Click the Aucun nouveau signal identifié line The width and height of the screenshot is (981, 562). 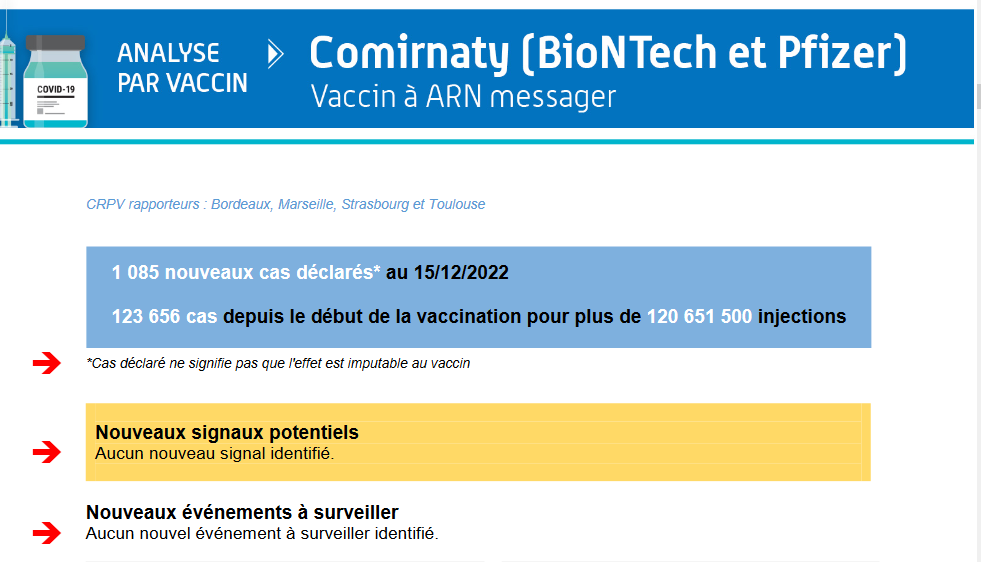coord(215,453)
